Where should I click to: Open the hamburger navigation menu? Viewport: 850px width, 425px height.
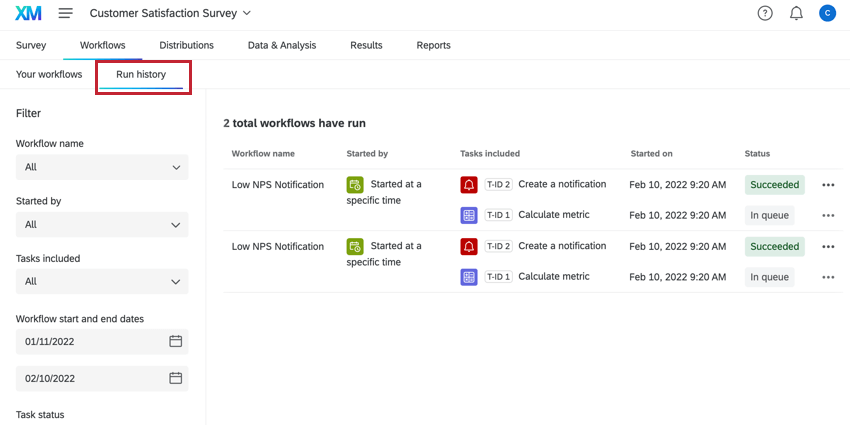(66, 13)
